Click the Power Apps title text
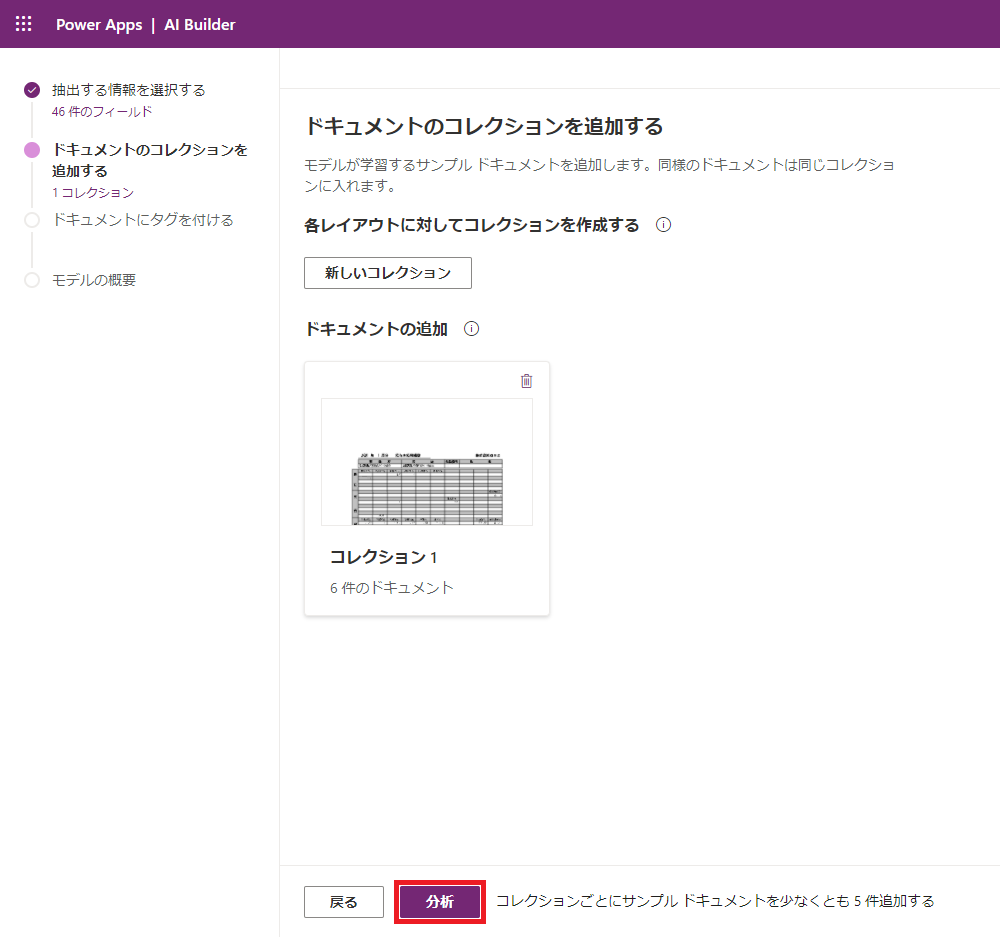The image size is (1000, 937). pyautogui.click(x=99, y=25)
